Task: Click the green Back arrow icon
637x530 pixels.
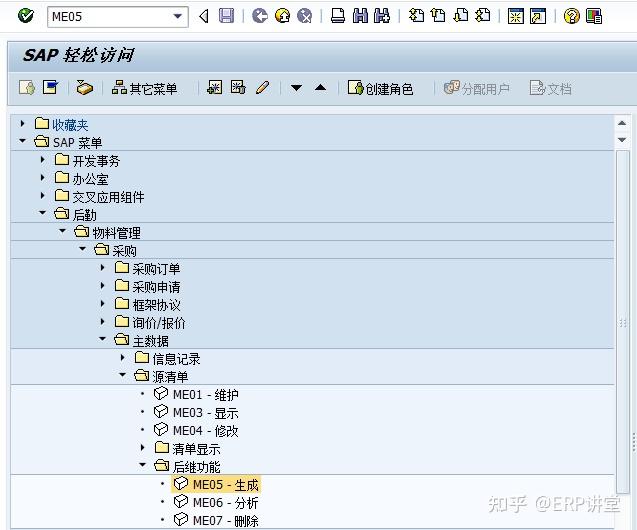Action: pyautogui.click(x=260, y=16)
